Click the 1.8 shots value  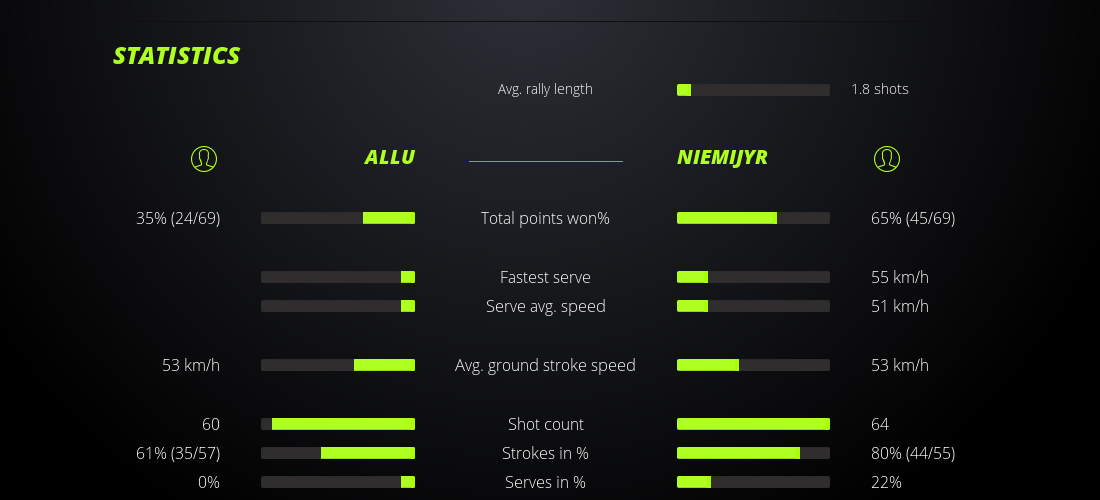(880, 89)
